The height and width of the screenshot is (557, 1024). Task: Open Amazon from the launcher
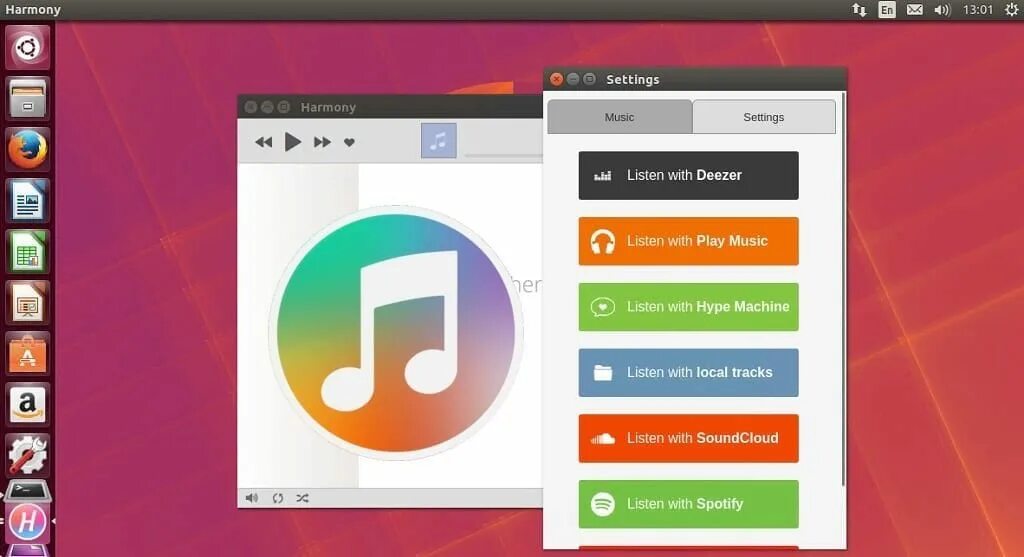pos(27,404)
